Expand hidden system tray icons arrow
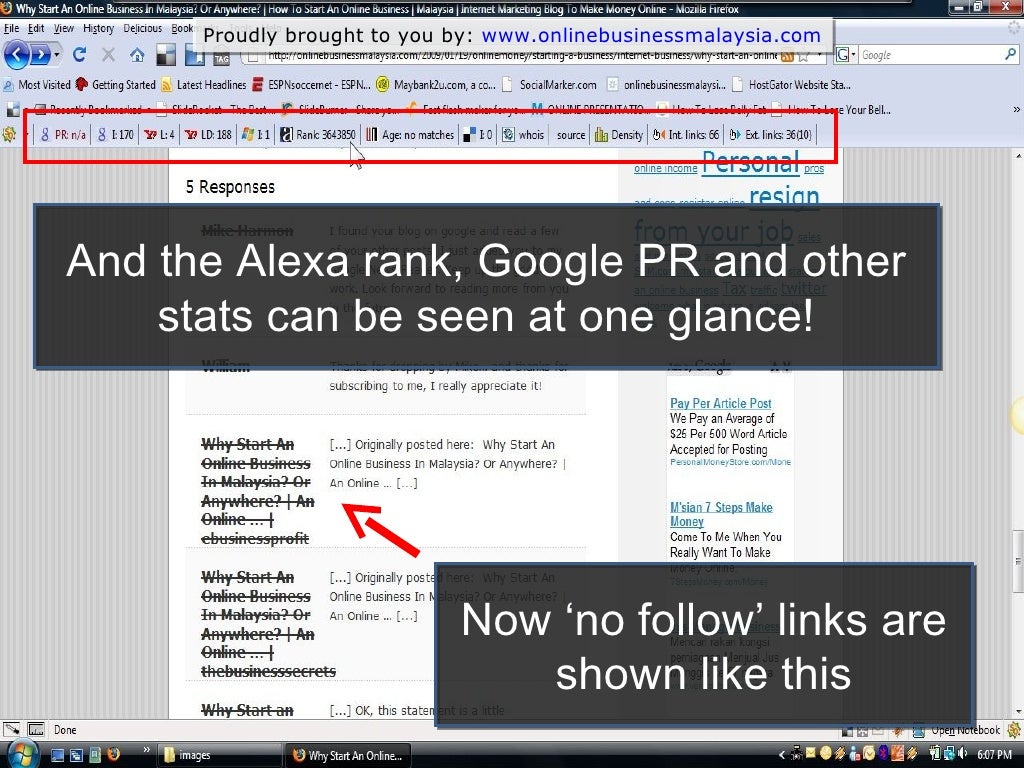This screenshot has height=768, width=1024. click(782, 755)
